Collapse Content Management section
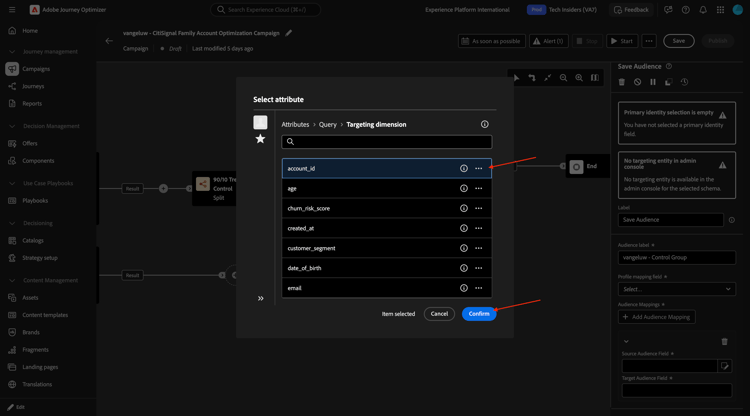The image size is (750, 416). coord(12,281)
